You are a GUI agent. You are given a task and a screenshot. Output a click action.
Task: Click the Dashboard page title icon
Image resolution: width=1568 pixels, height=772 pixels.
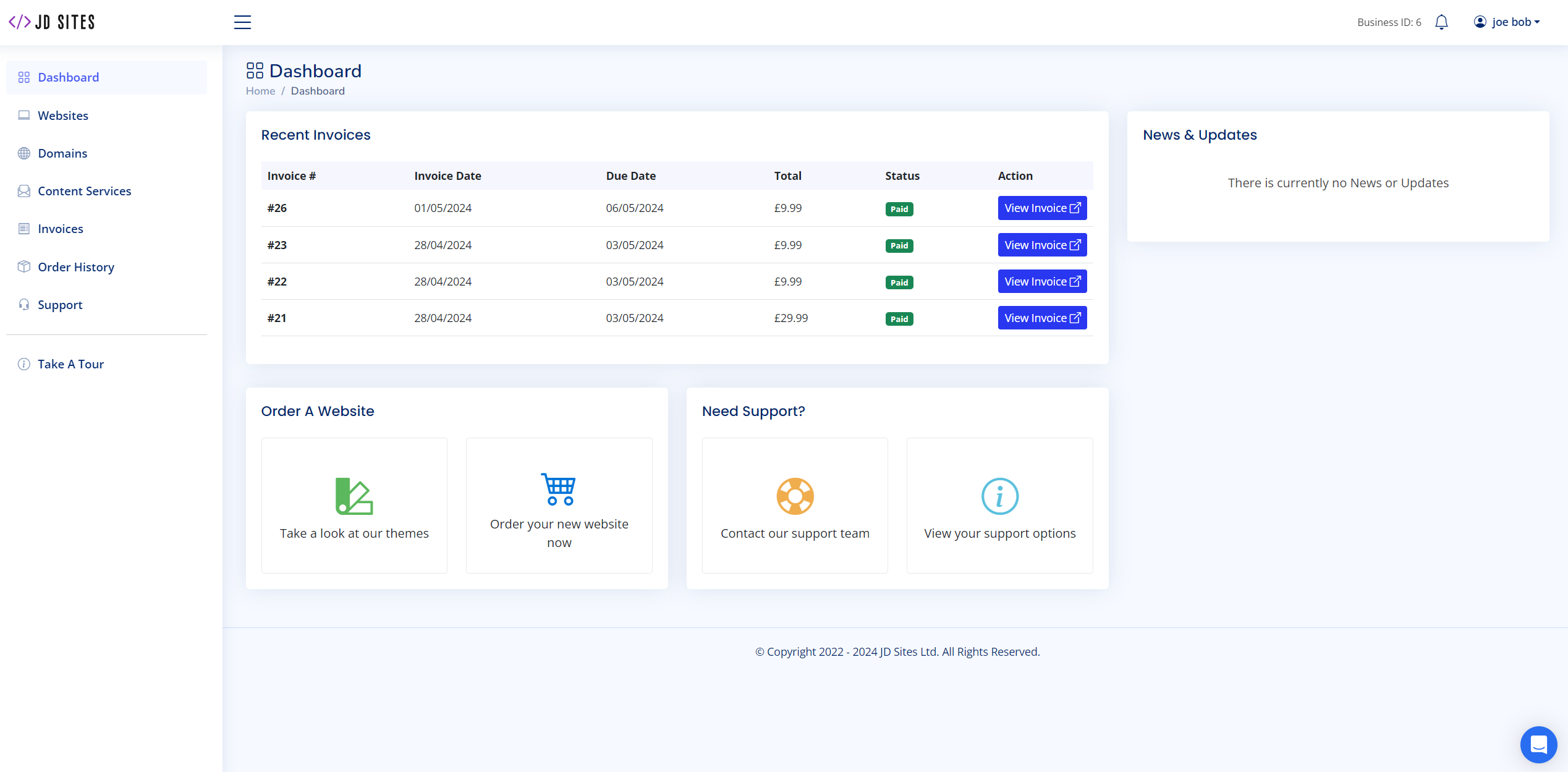click(255, 70)
